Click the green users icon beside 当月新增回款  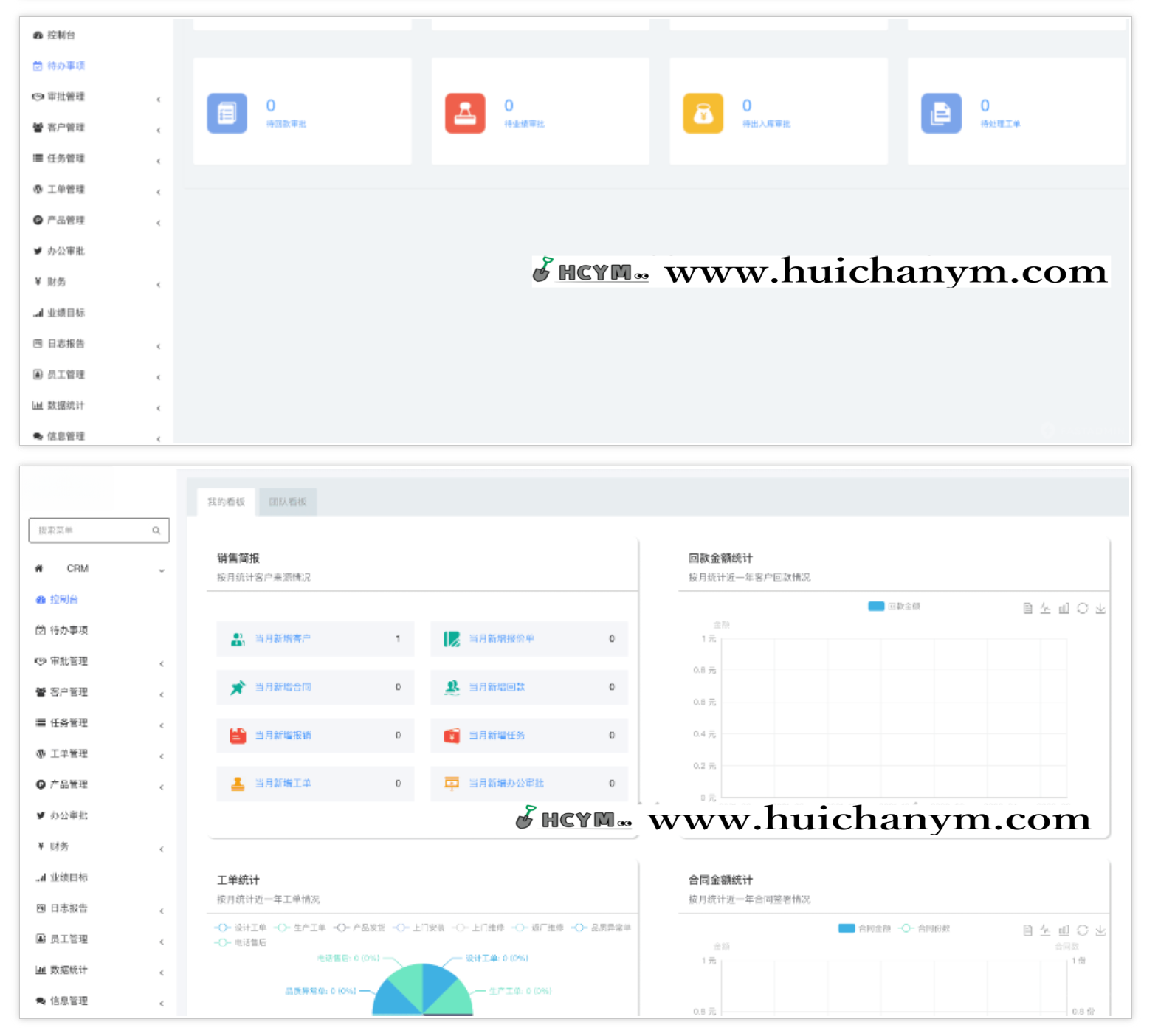[x=452, y=687]
